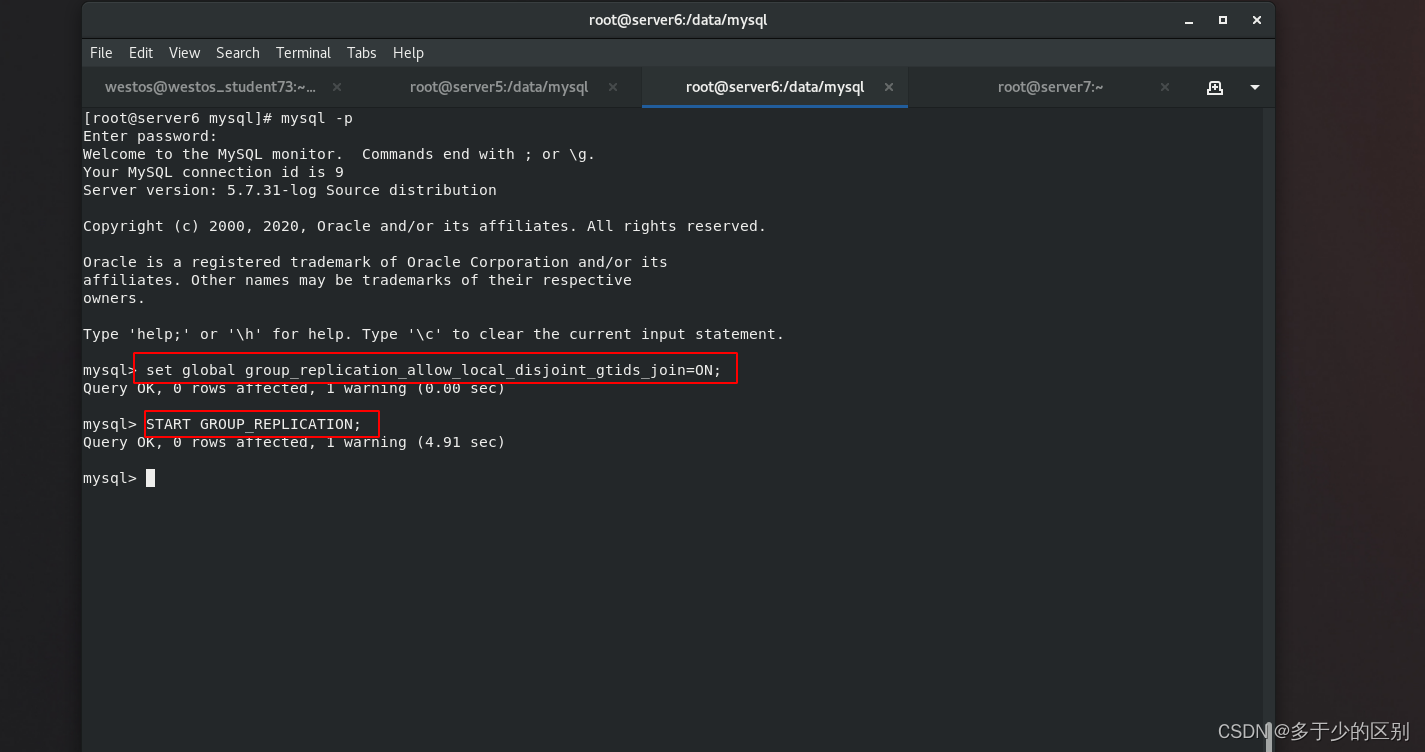Image resolution: width=1425 pixels, height=752 pixels.
Task: Click the "Type 'help;'" instruction line
Action: [434, 334]
